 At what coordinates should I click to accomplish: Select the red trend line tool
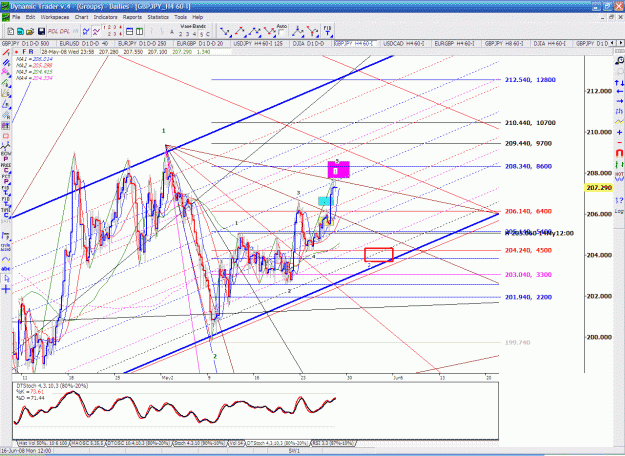tap(6, 52)
